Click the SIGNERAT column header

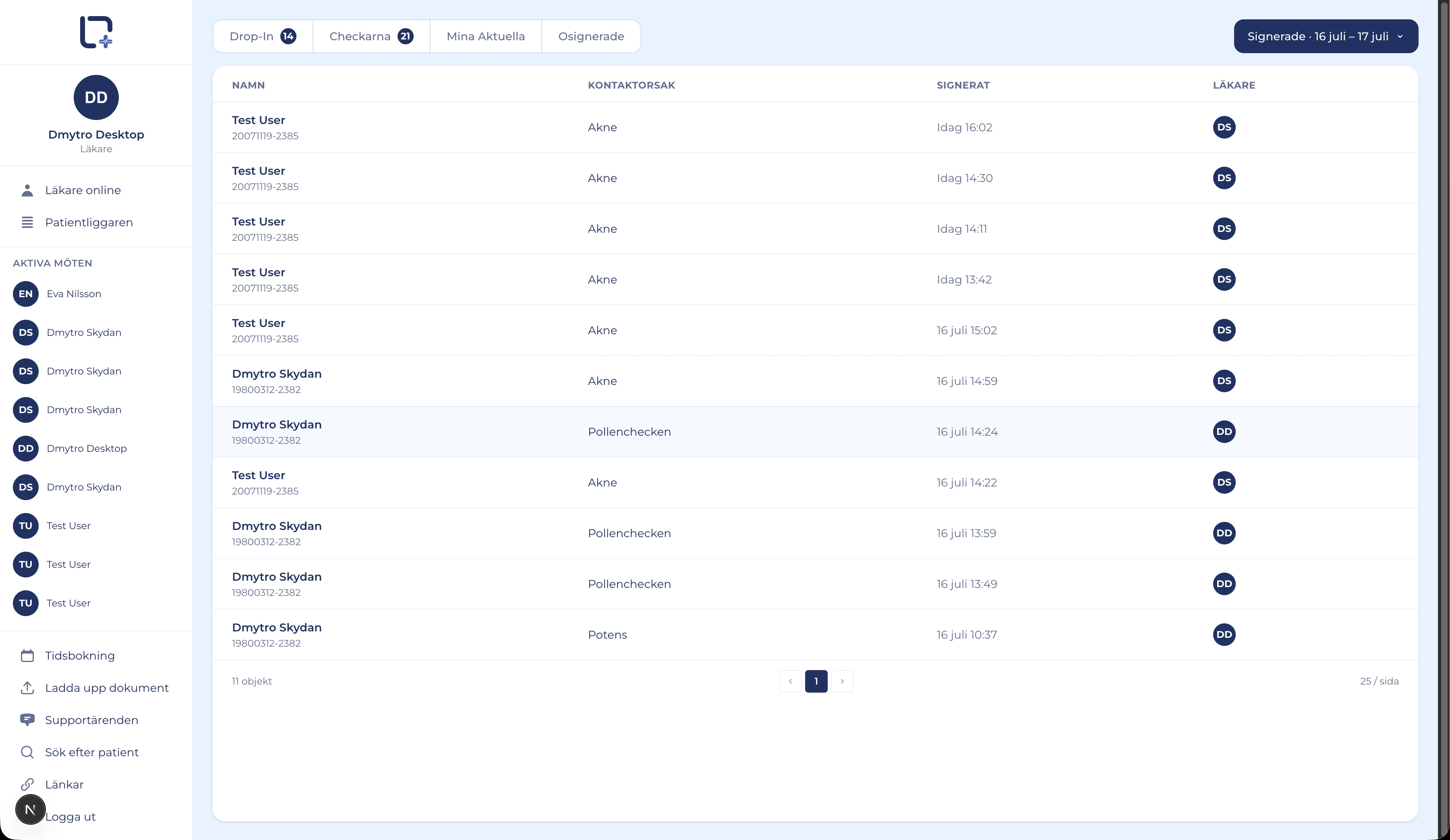(963, 85)
